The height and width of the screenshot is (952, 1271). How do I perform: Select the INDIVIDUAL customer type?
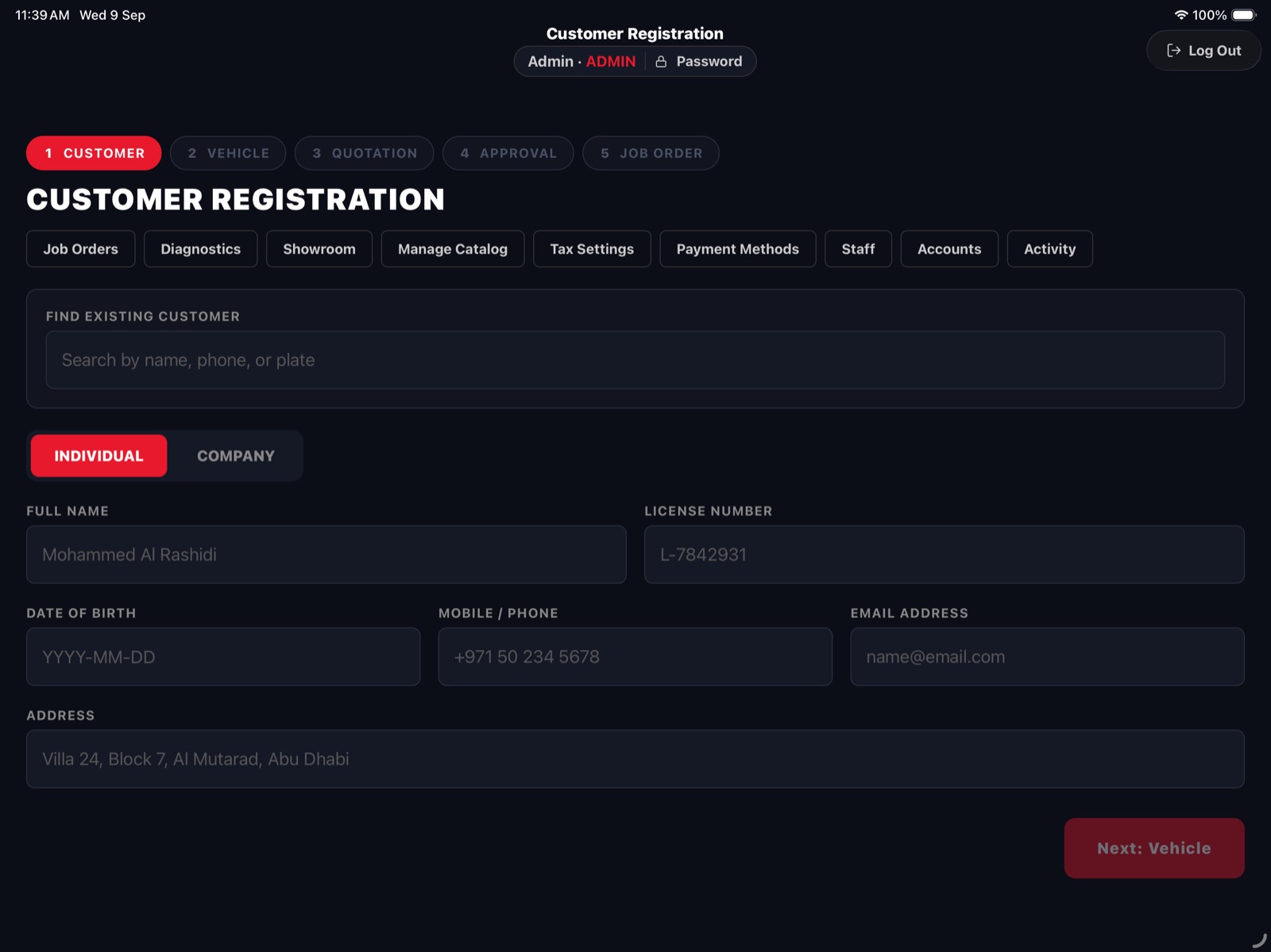[99, 456]
